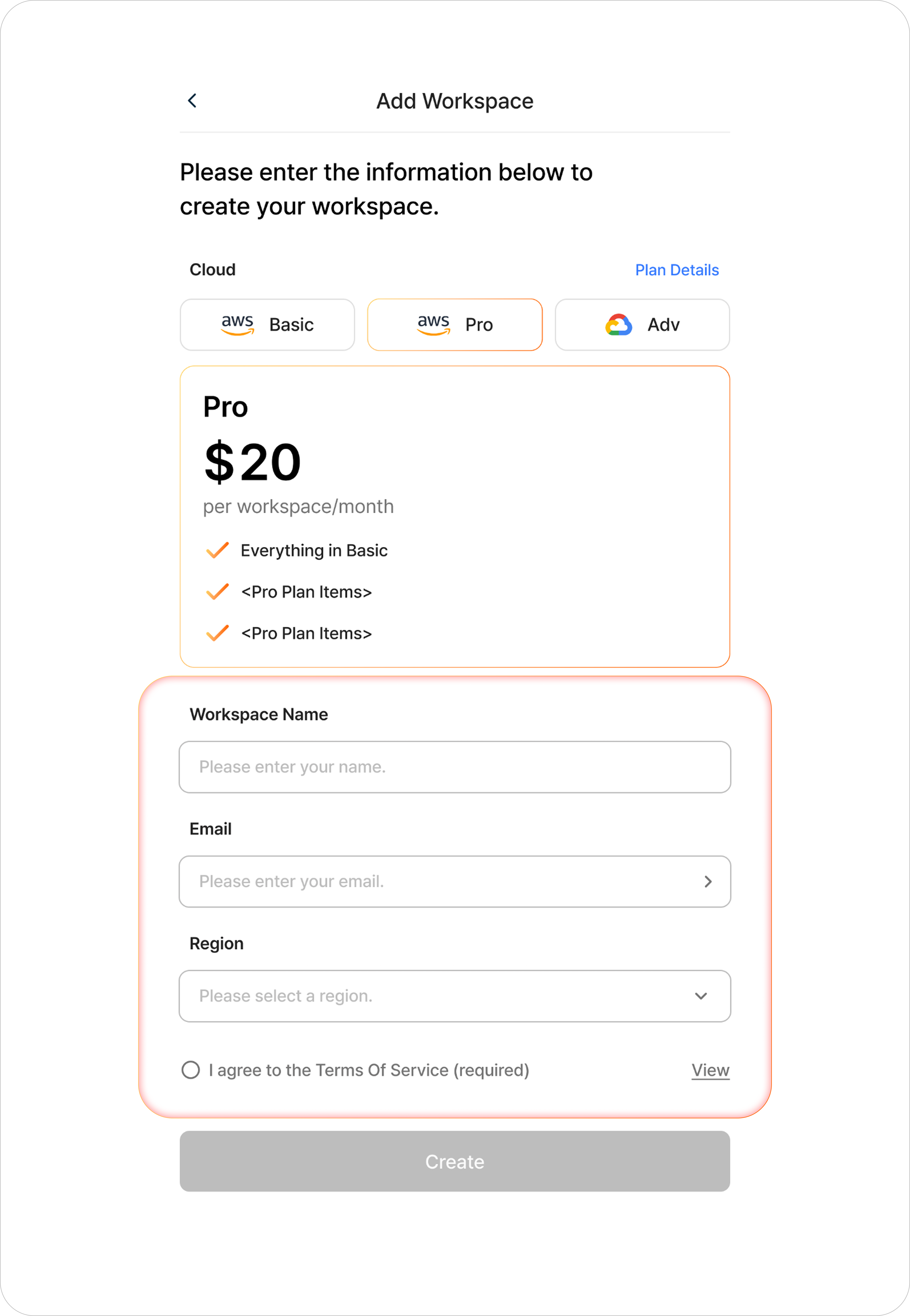Viewport: 910px width, 1316px height.
Task: Open the Plan Details link
Action: [677, 270]
